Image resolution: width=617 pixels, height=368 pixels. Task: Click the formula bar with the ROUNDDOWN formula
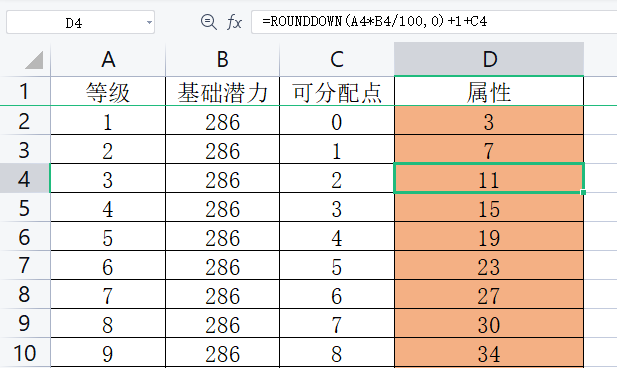coord(434,22)
